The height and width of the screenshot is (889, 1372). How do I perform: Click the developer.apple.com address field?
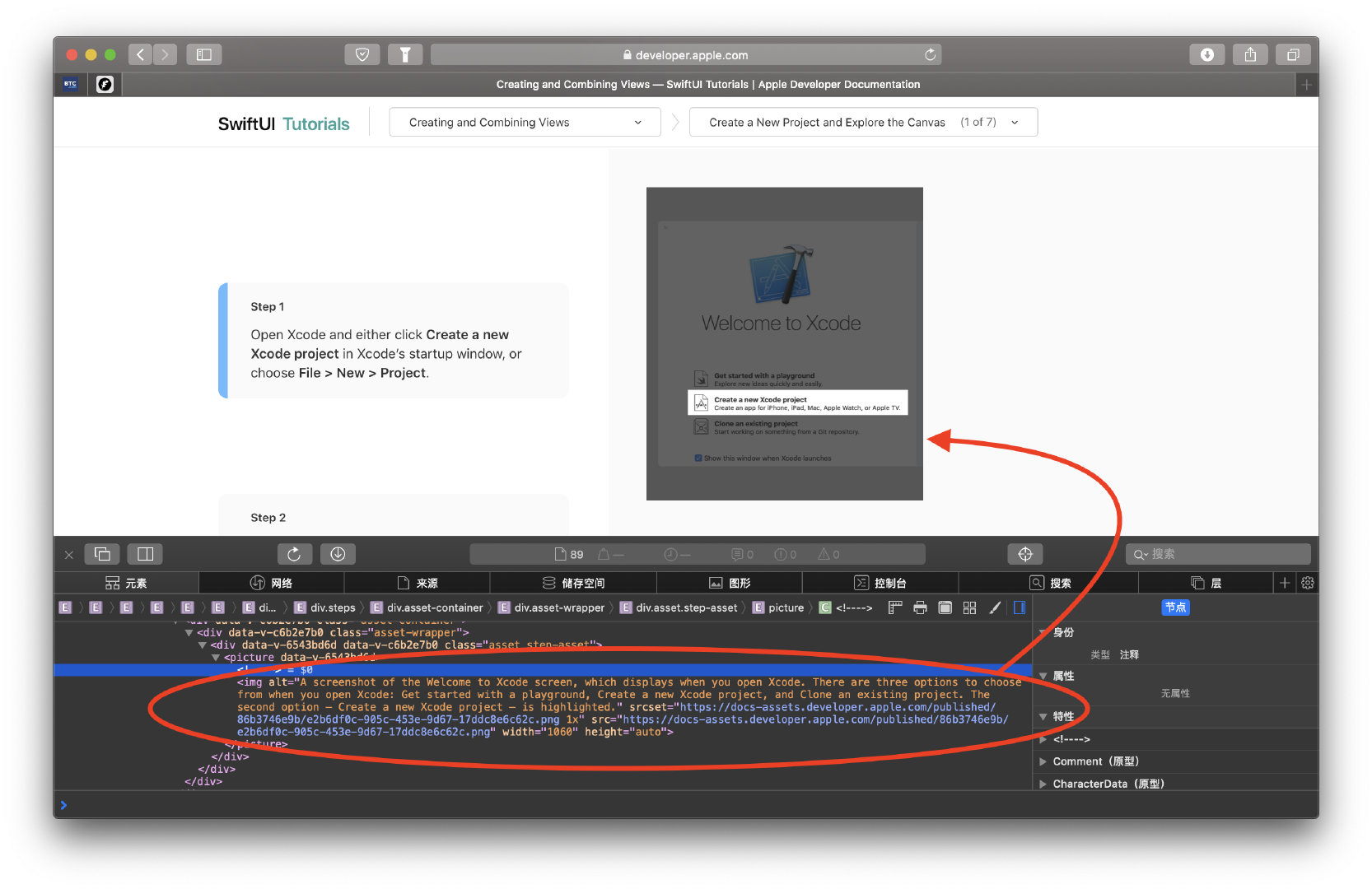(x=686, y=54)
